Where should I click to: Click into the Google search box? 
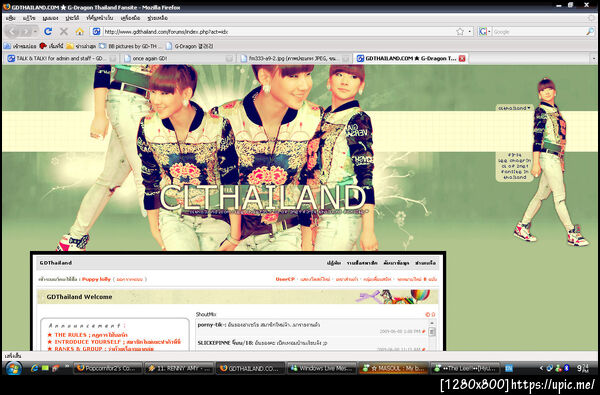pyautogui.click(x=538, y=32)
